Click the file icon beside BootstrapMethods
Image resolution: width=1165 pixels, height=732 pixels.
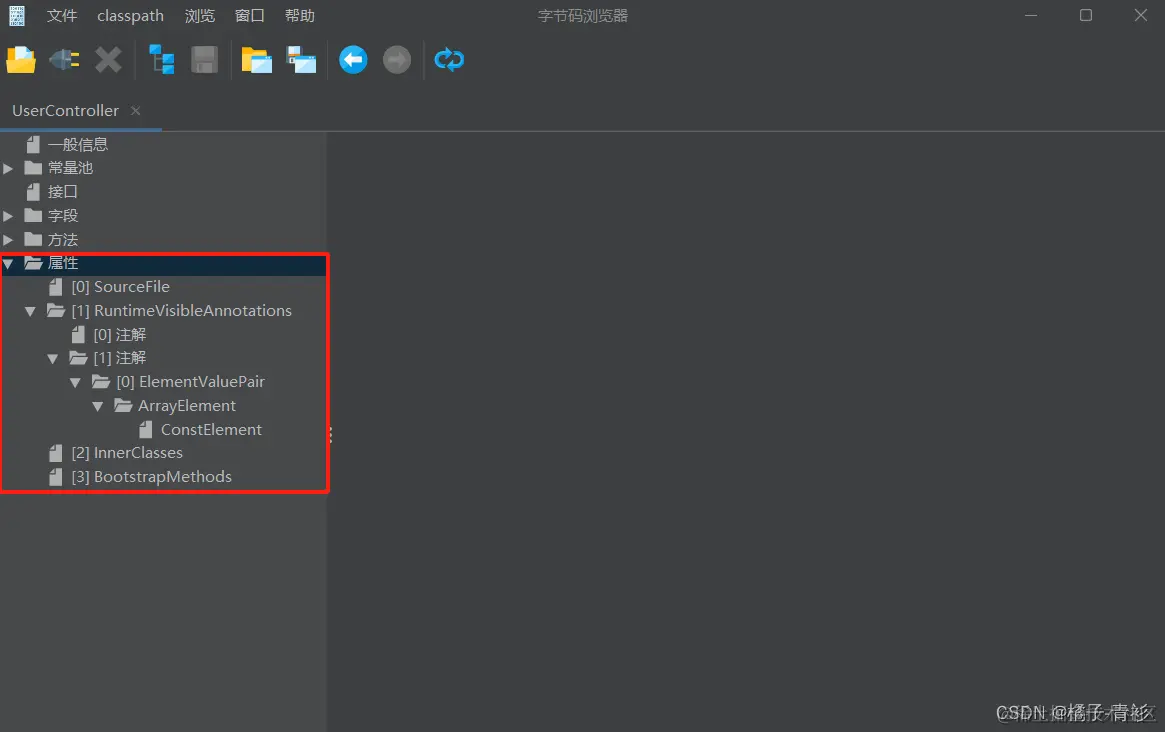coord(56,476)
